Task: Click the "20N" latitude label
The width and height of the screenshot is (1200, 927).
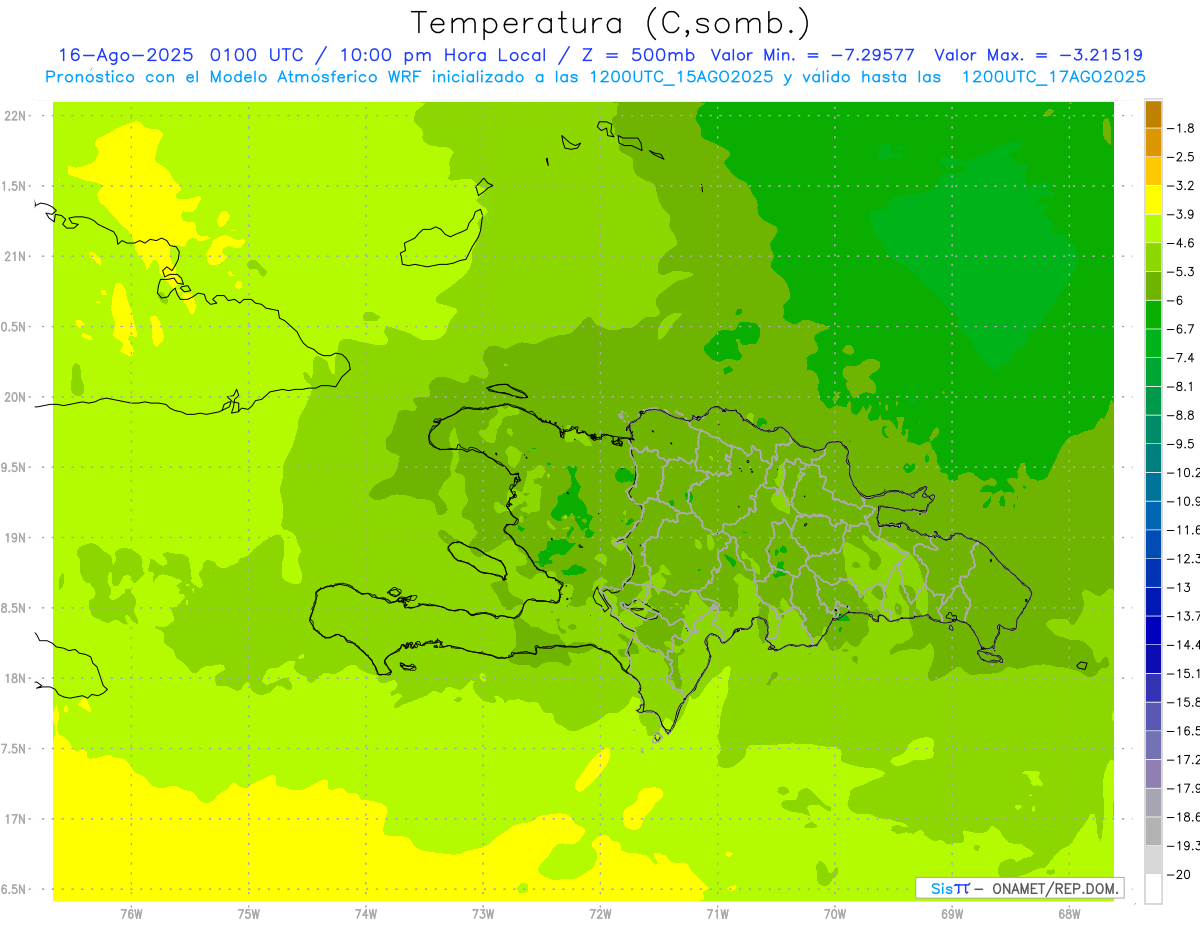Action: point(15,397)
